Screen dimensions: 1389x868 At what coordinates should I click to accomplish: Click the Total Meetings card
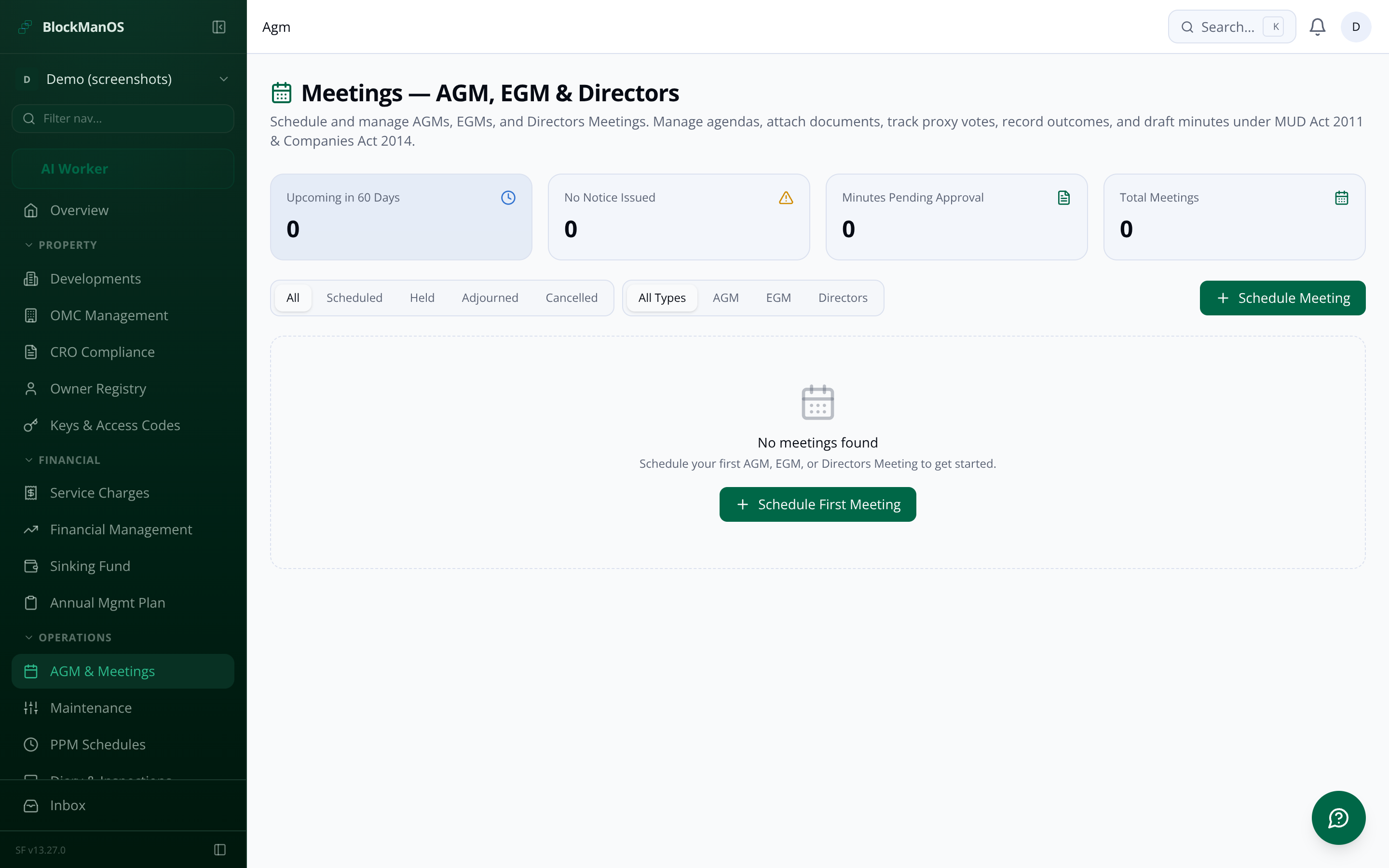1234,217
